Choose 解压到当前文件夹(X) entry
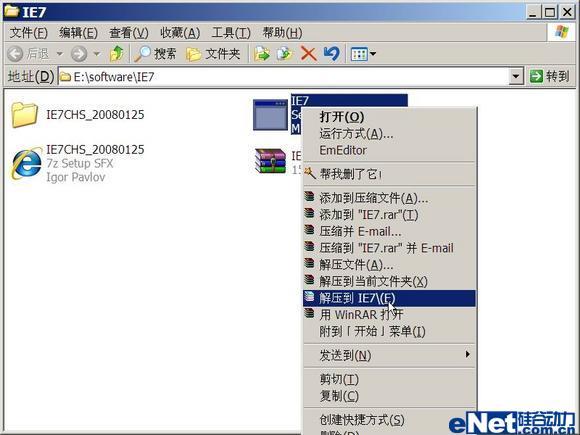580x435 pixels. 389,281
